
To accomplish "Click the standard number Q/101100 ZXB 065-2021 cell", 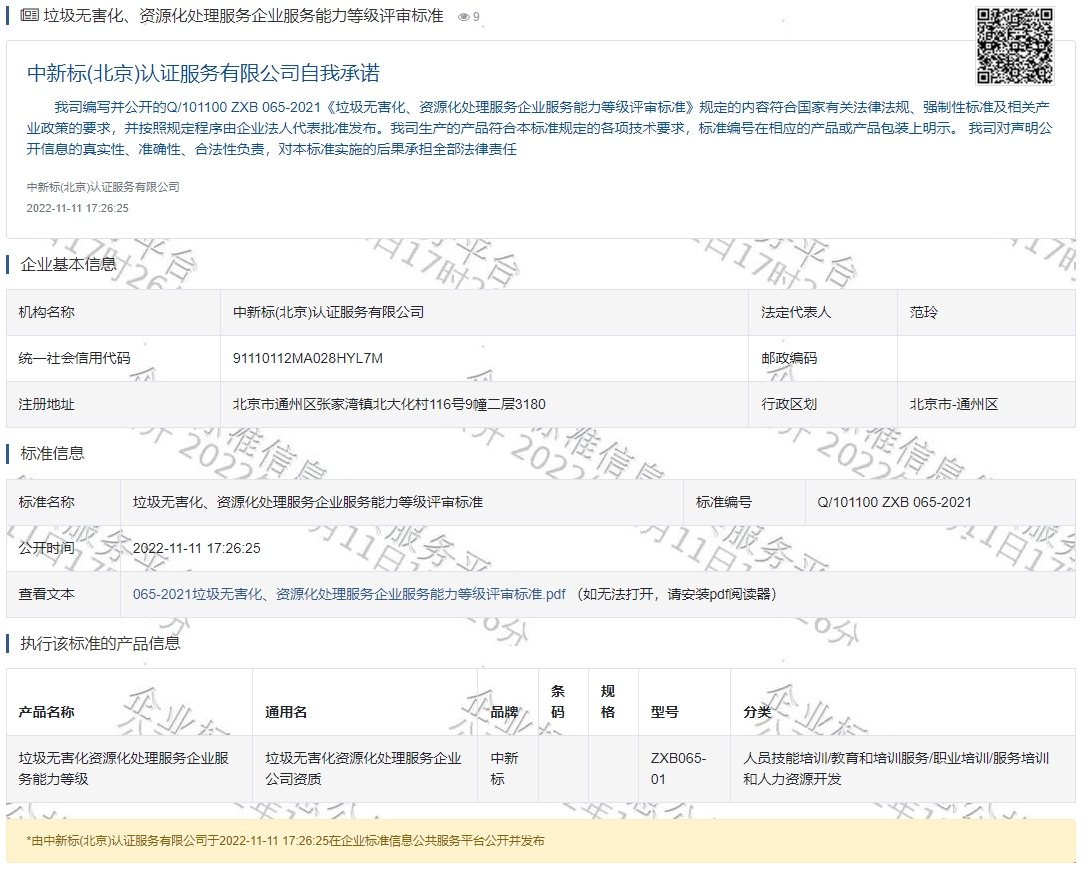I will tap(894, 502).
